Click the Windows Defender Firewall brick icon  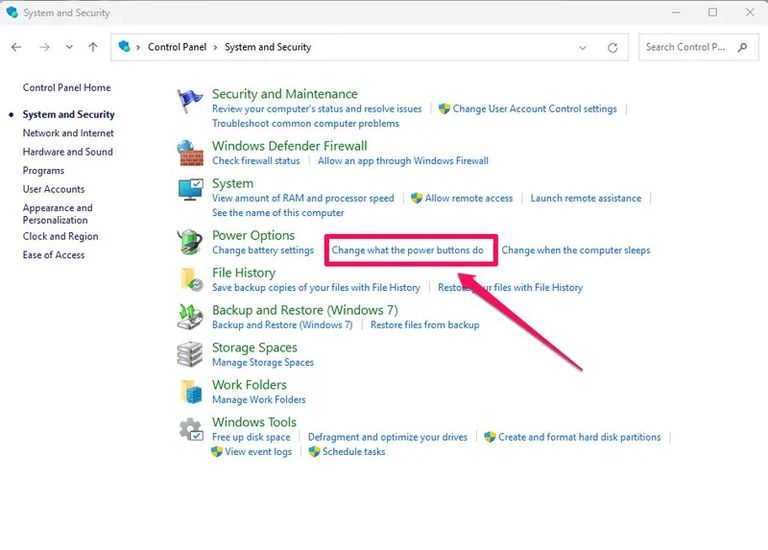(x=190, y=153)
